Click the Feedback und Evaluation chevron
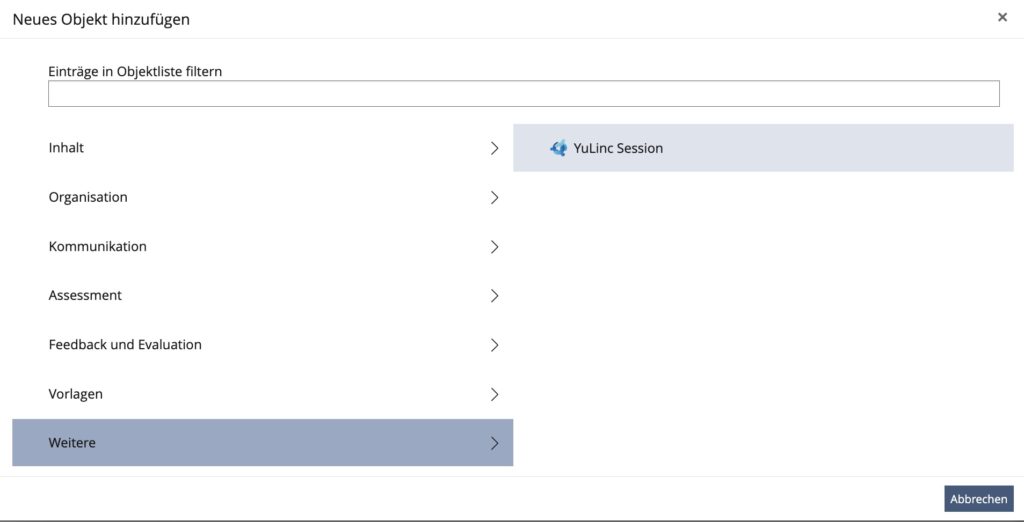The height and width of the screenshot is (522, 1024). (x=494, y=344)
